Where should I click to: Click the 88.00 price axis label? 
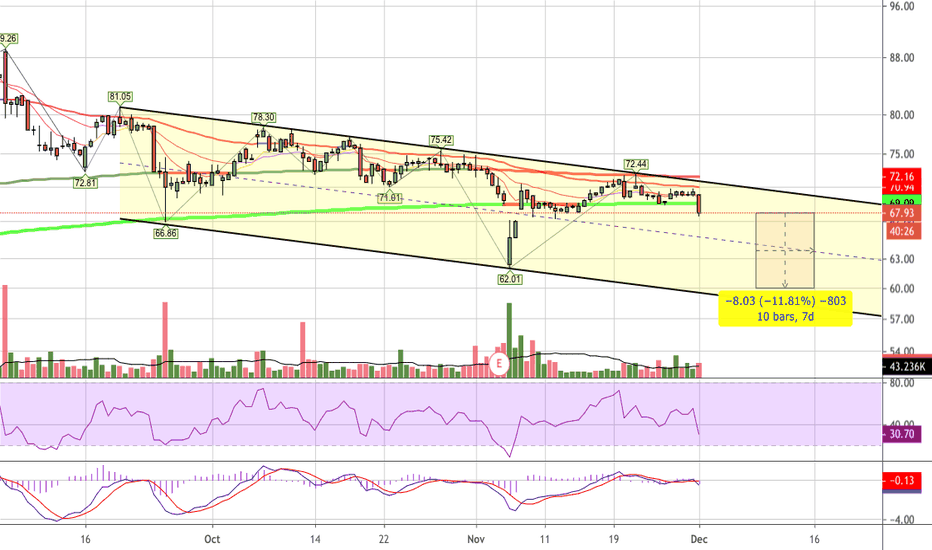[902, 58]
